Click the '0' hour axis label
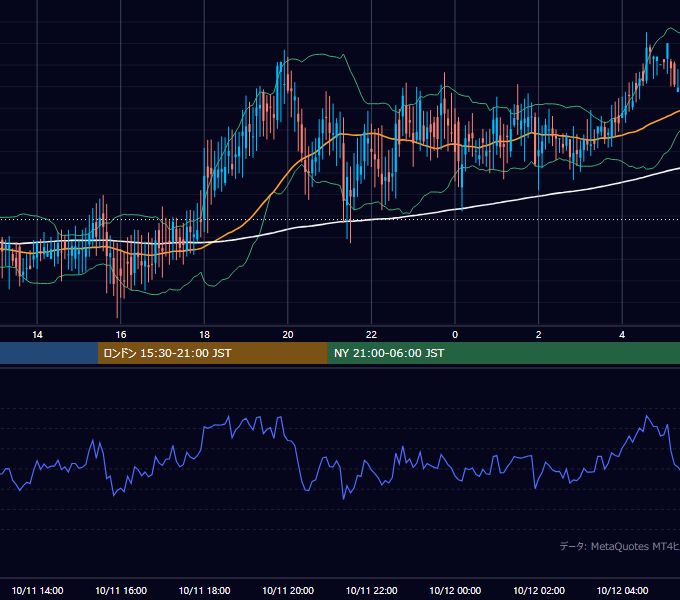This screenshot has width=680, height=600. click(455, 335)
